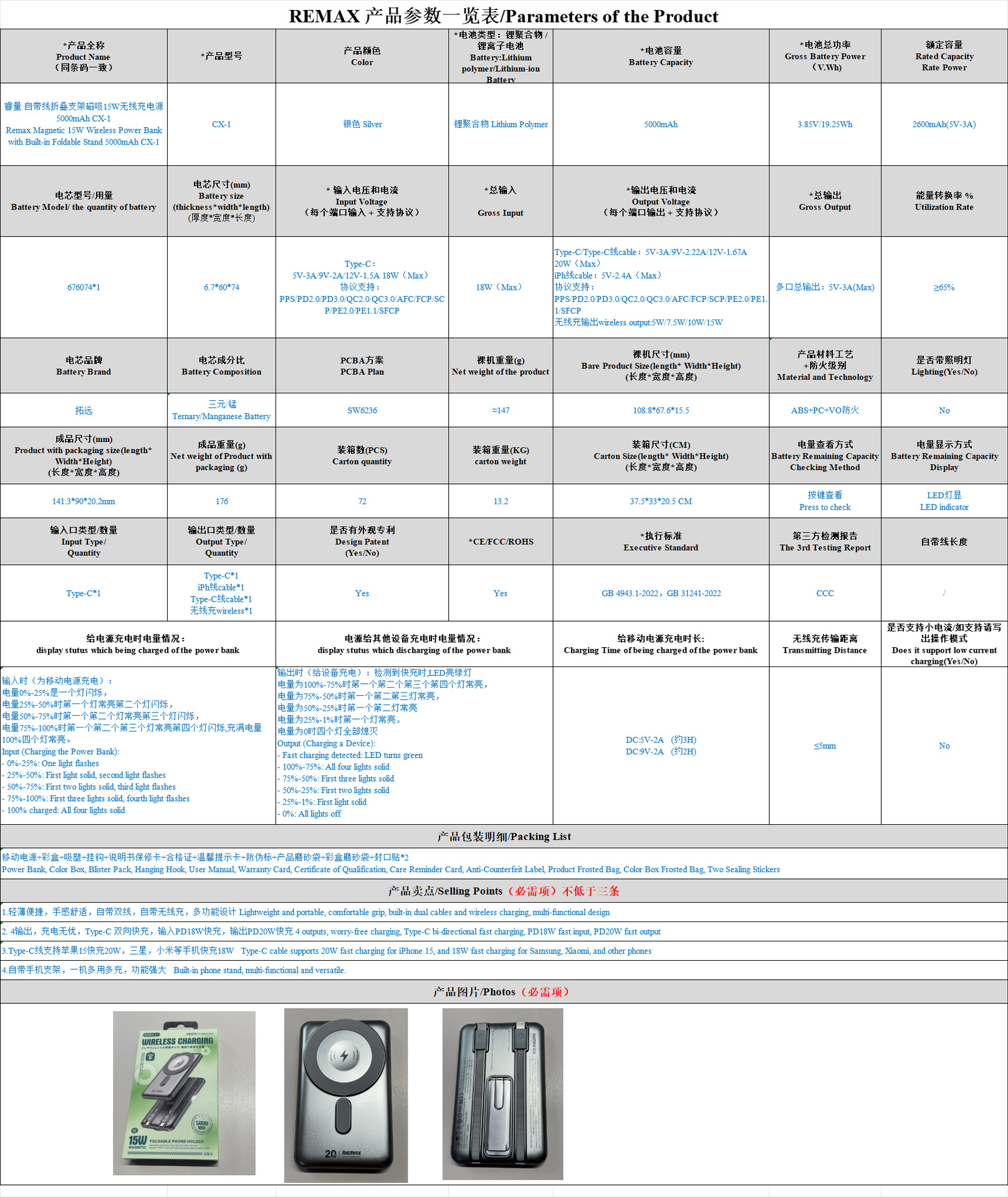Select the output voltage cell with 'wireless output:5W/7.5W/10W/15W'
The image size is (1008, 1197).
click(x=661, y=287)
